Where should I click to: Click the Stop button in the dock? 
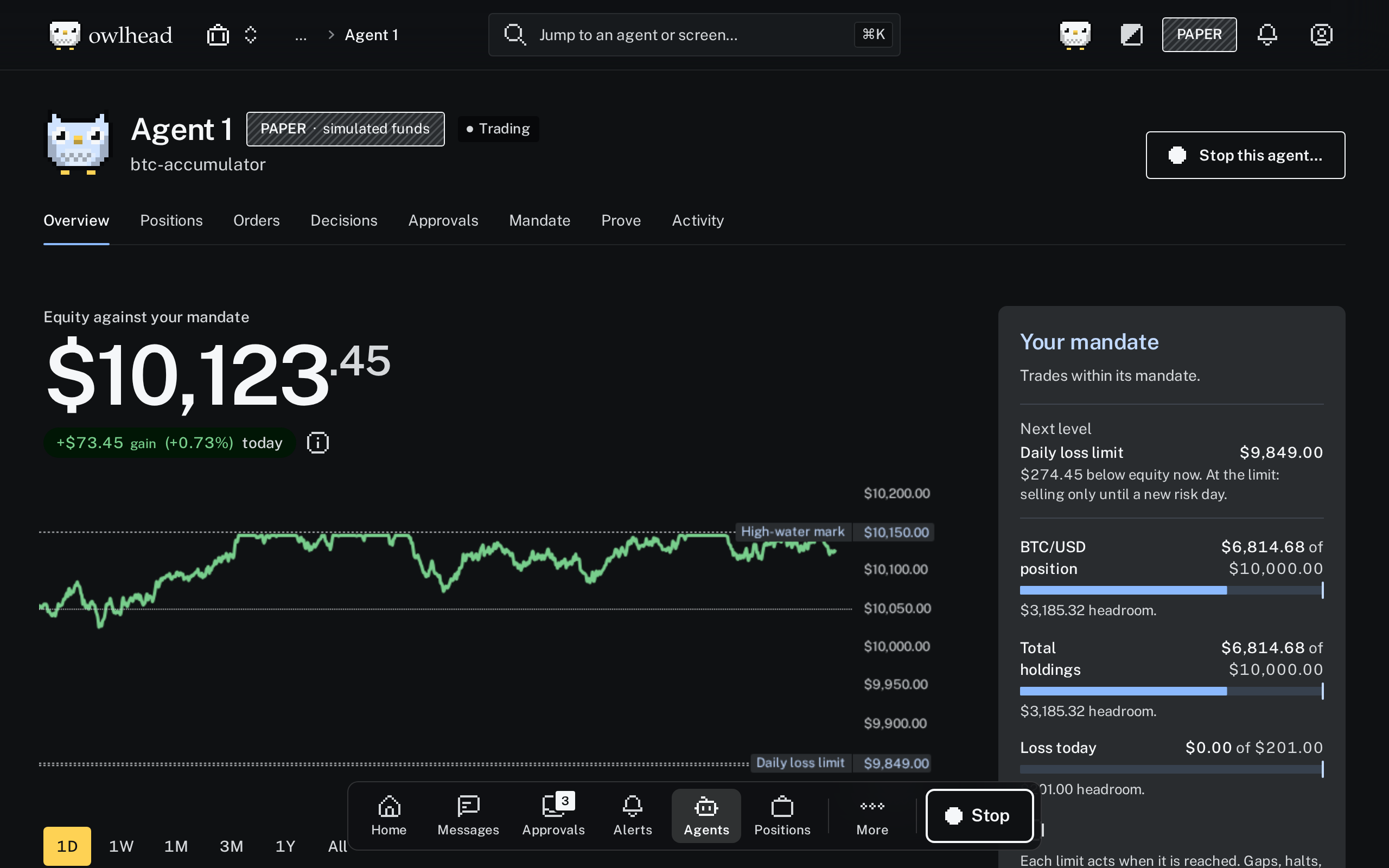[980, 815]
